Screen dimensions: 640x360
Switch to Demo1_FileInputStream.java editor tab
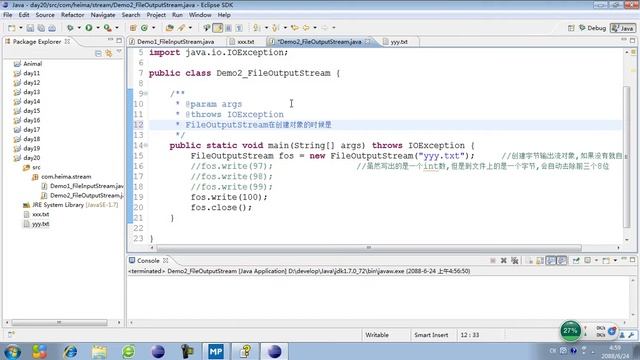coord(176,42)
